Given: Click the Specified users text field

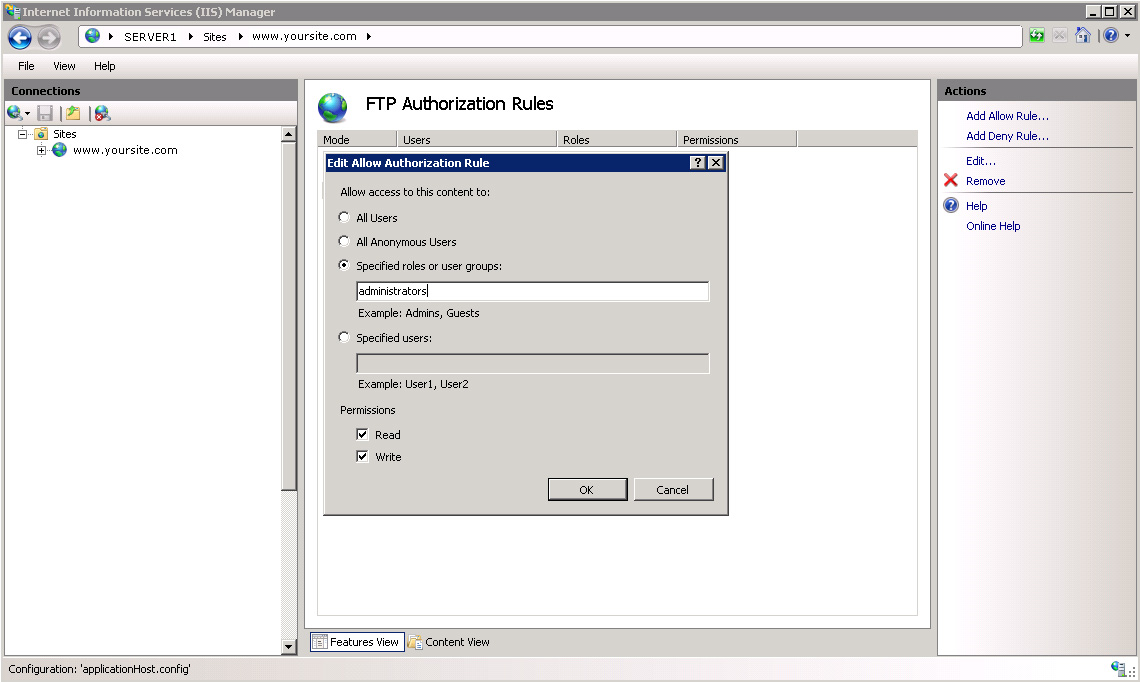Looking at the screenshot, I should pos(532,364).
